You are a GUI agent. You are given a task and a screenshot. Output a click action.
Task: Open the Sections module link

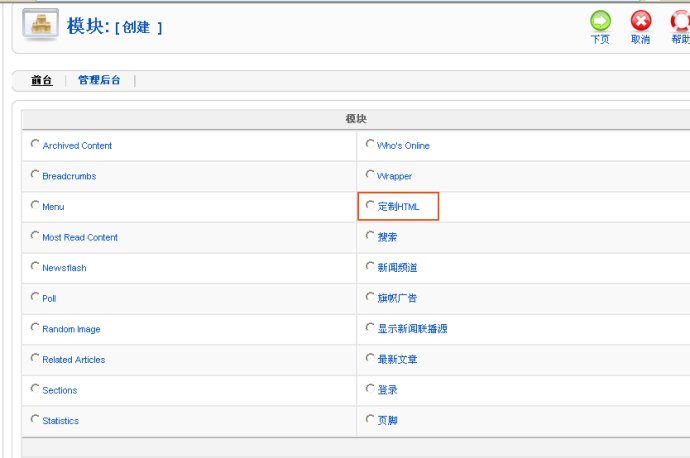point(60,390)
